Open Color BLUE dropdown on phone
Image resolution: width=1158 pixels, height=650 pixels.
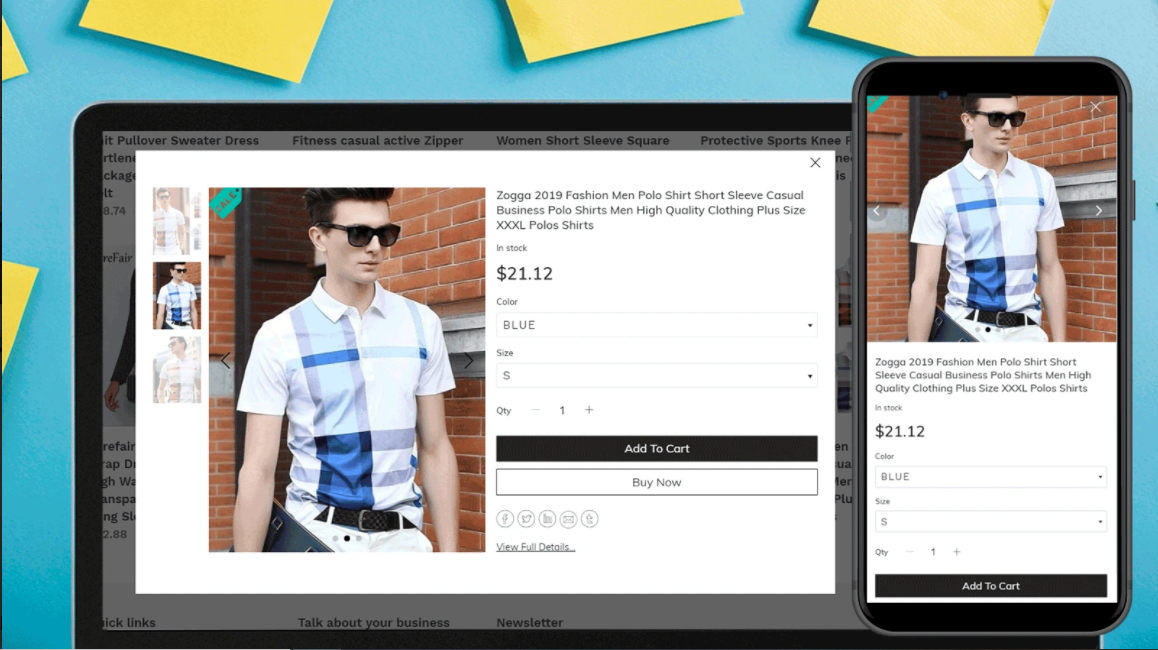(990, 476)
